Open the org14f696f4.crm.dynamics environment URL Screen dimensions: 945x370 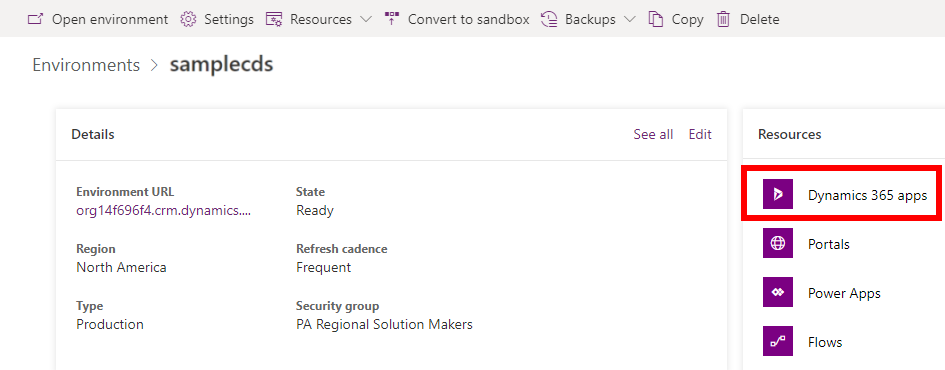click(x=163, y=211)
